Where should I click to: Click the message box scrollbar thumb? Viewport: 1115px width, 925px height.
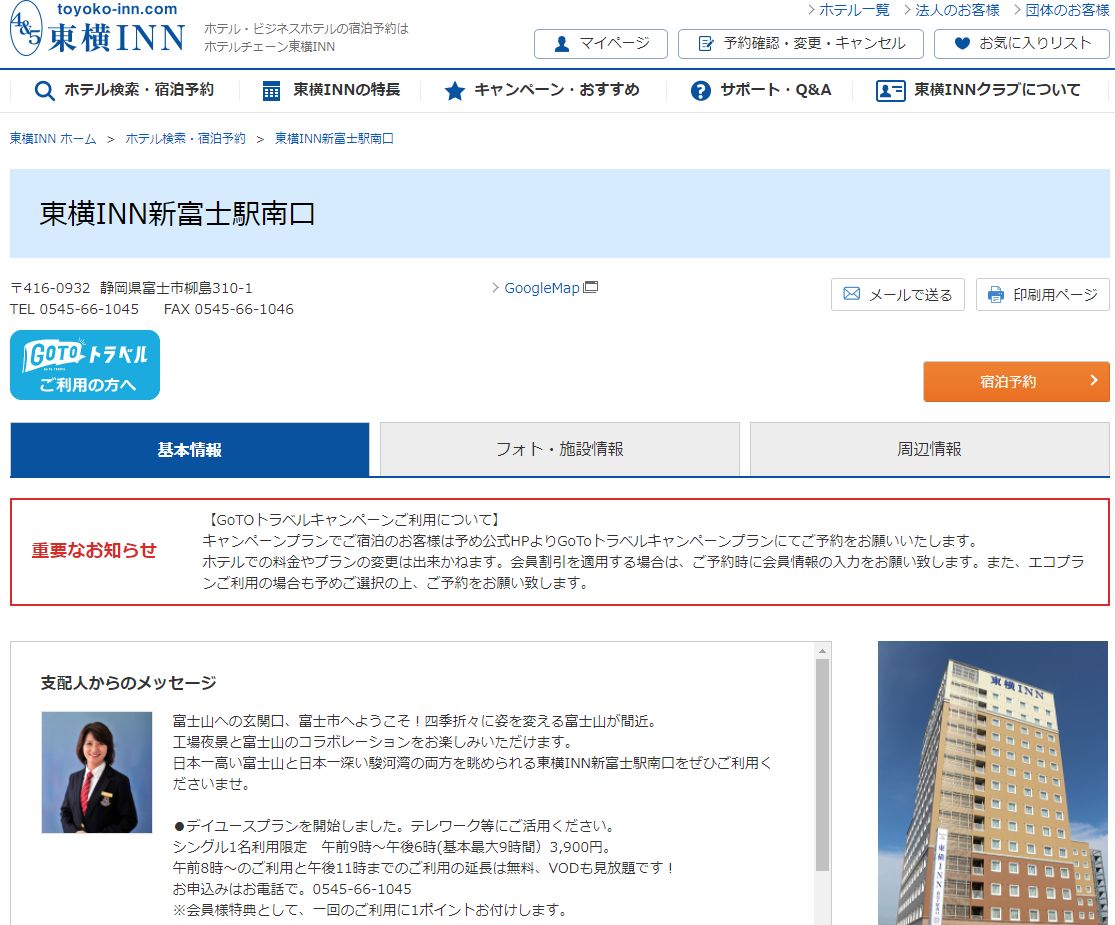coord(823,764)
